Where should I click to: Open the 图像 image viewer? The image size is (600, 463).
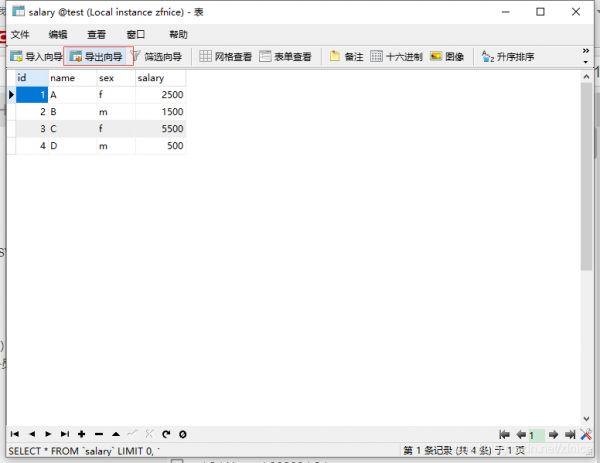pyautogui.click(x=447, y=57)
